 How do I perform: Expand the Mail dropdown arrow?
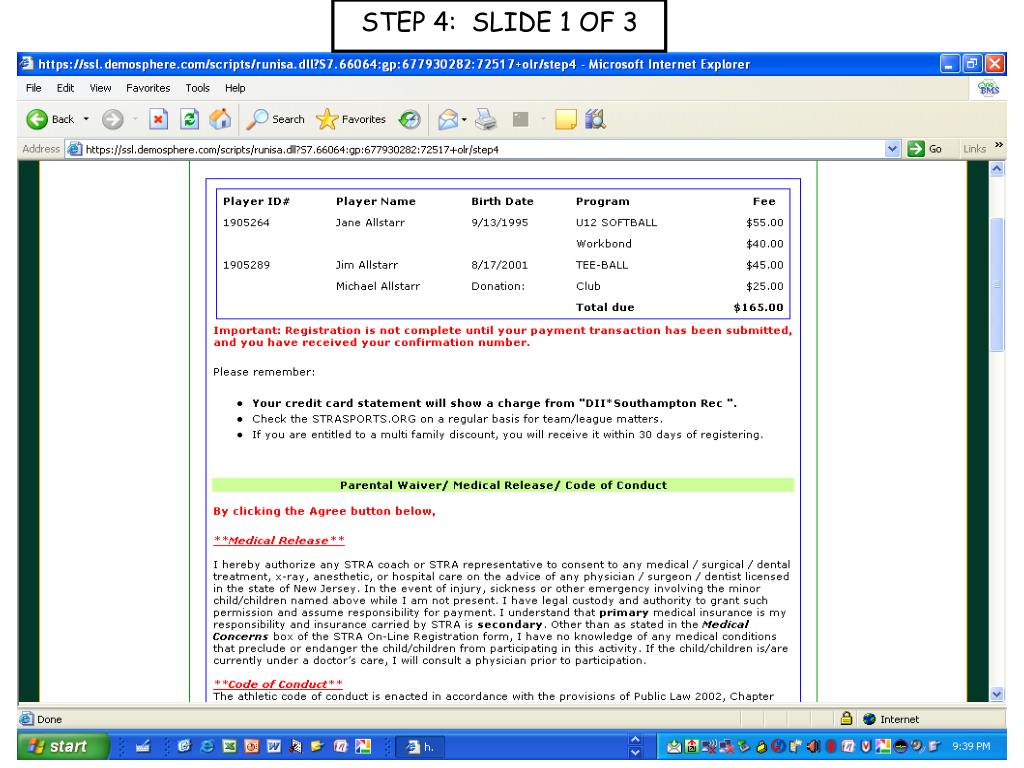coord(464,120)
